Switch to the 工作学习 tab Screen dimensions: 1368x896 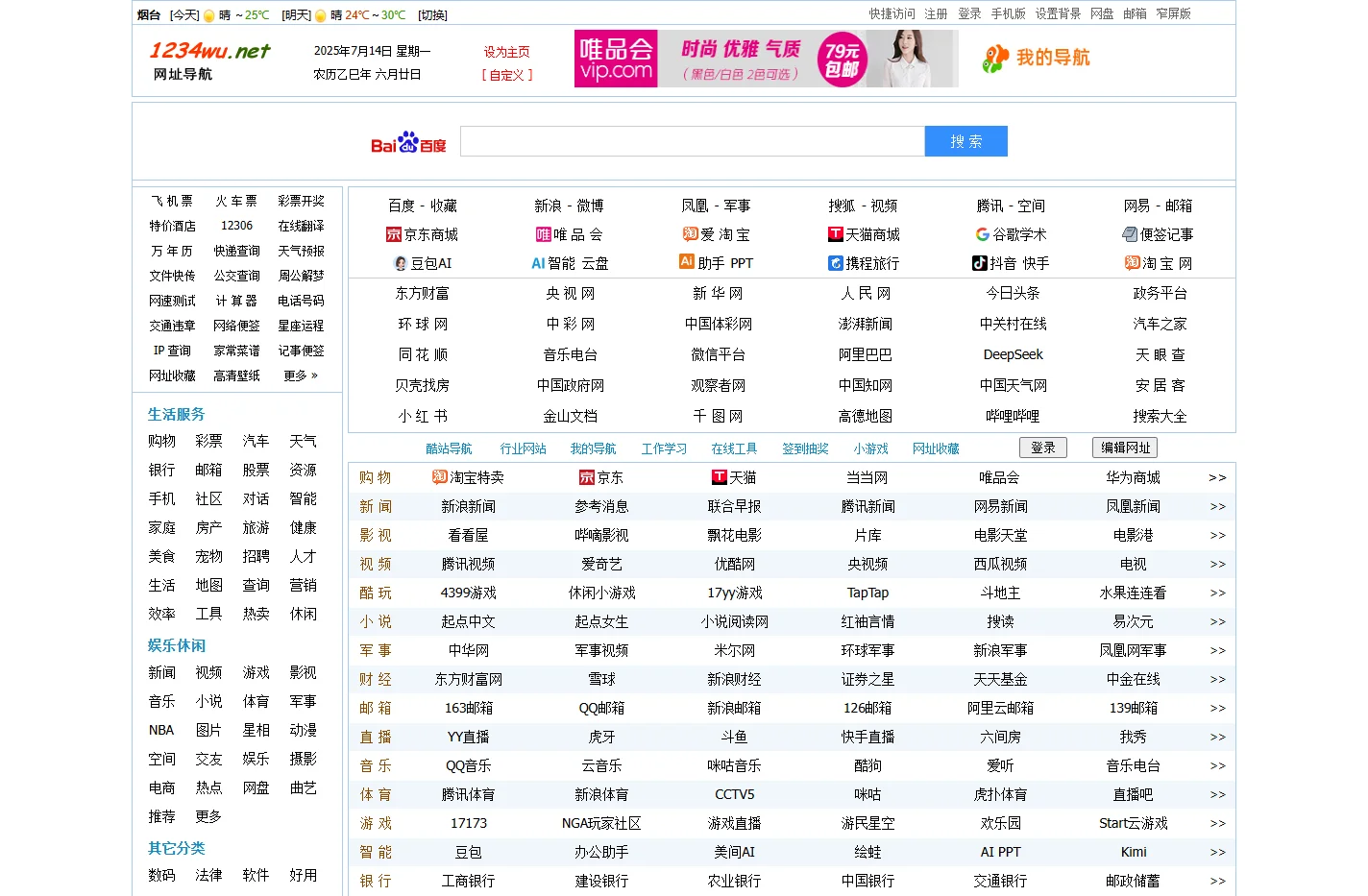[x=664, y=448]
